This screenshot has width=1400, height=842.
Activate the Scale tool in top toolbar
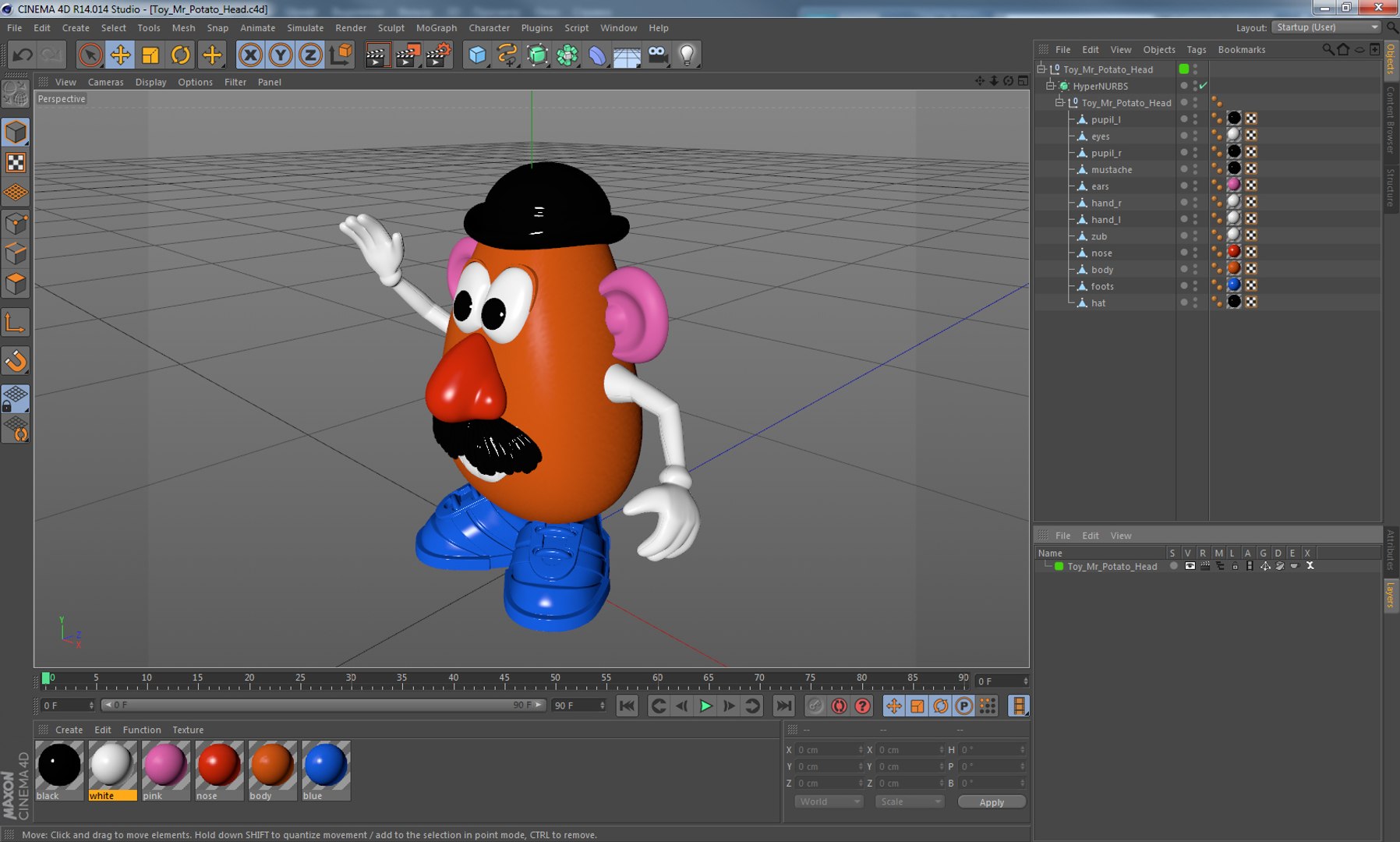[x=150, y=55]
